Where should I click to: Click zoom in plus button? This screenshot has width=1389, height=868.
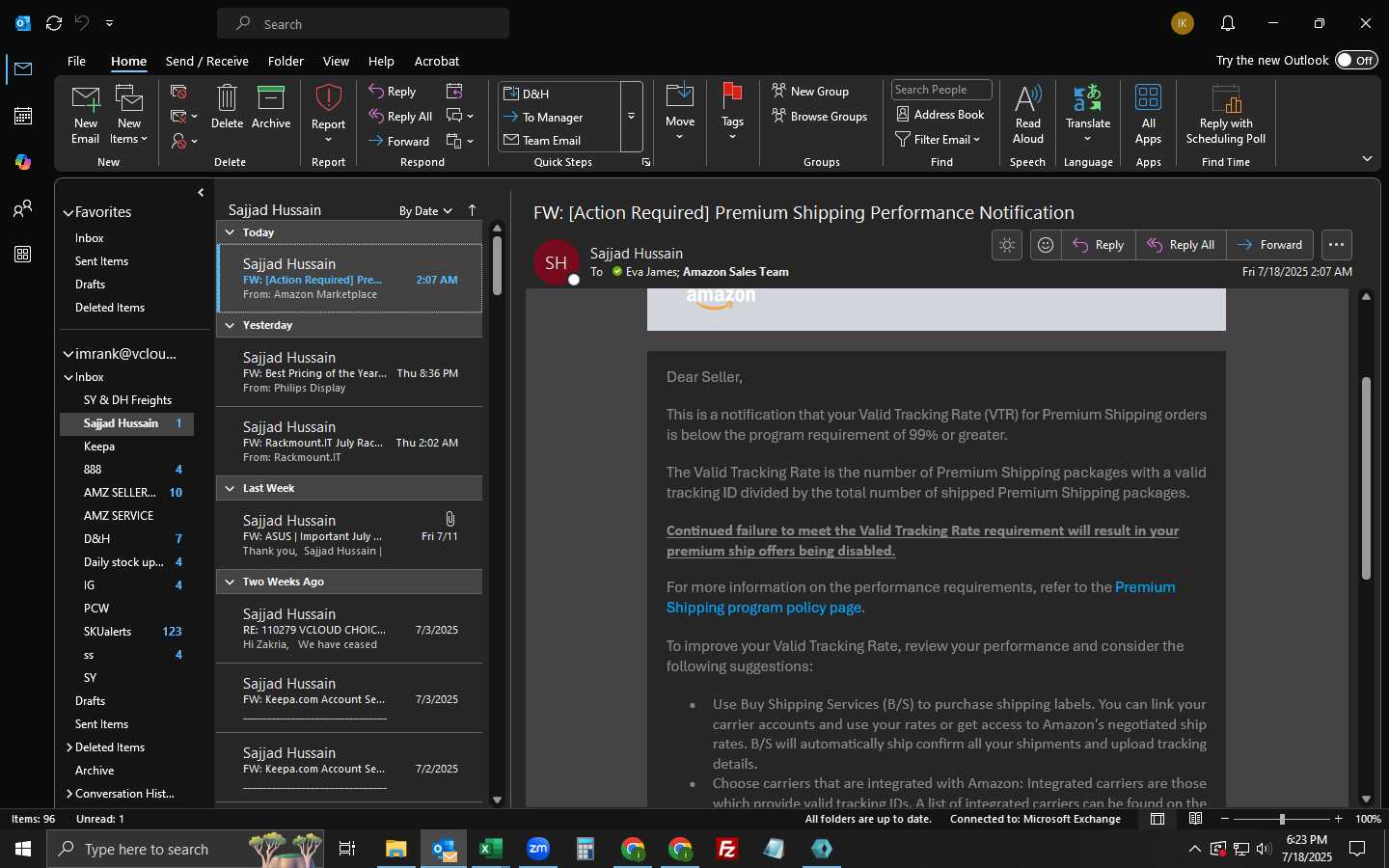tap(1338, 819)
